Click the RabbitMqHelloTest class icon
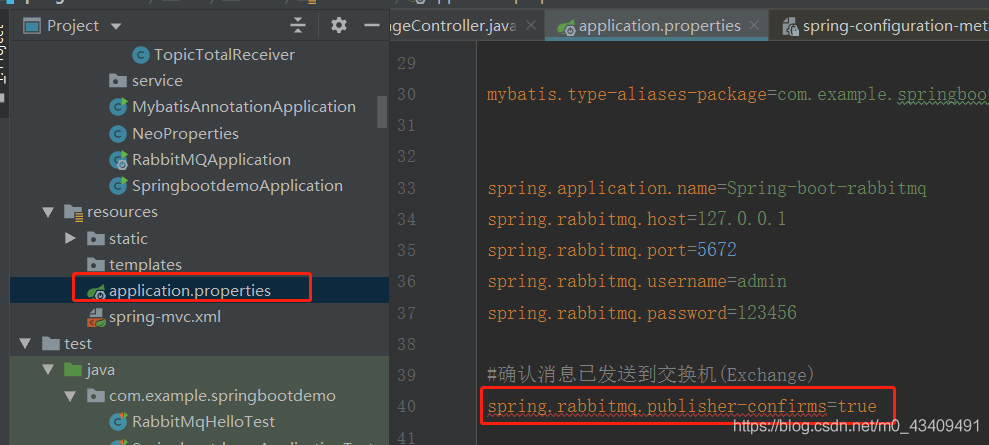This screenshot has height=445, width=989. pos(118,422)
